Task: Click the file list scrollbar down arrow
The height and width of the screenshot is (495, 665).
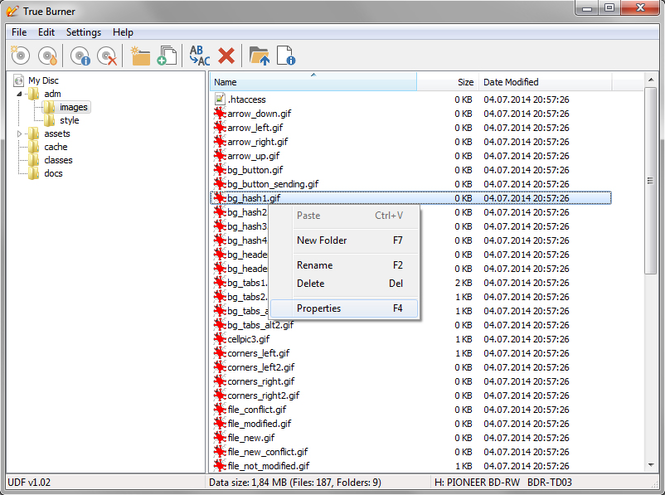Action: pyautogui.click(x=651, y=466)
